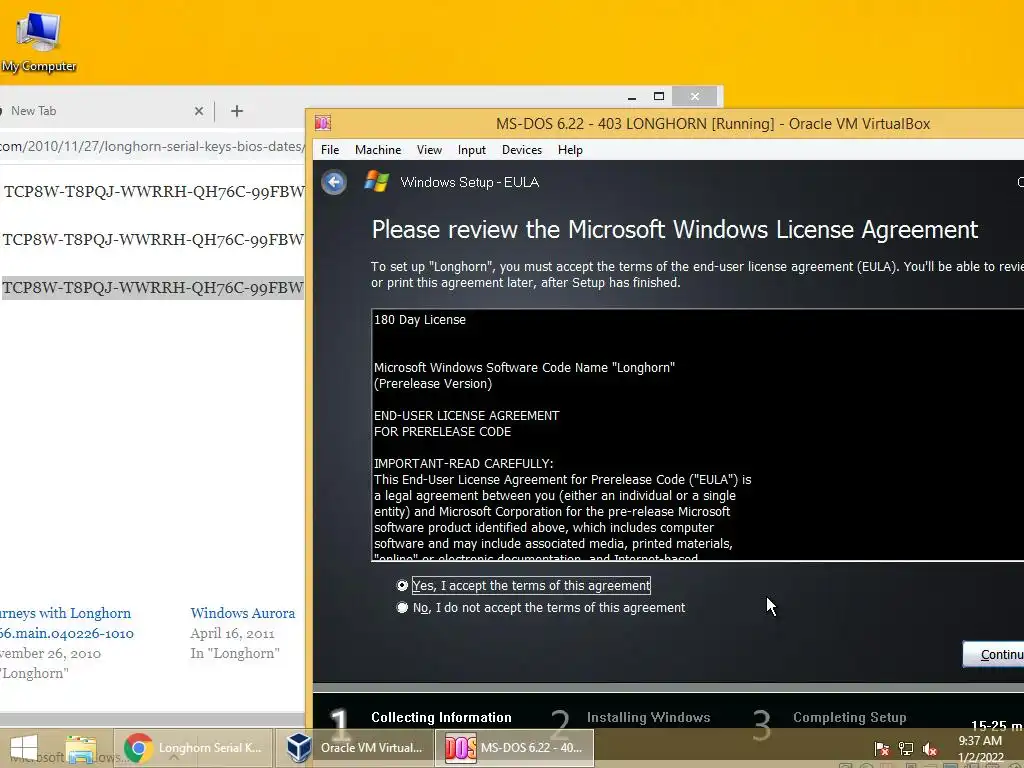
Task: Close the New Tab in Chrome
Action: pos(199,111)
